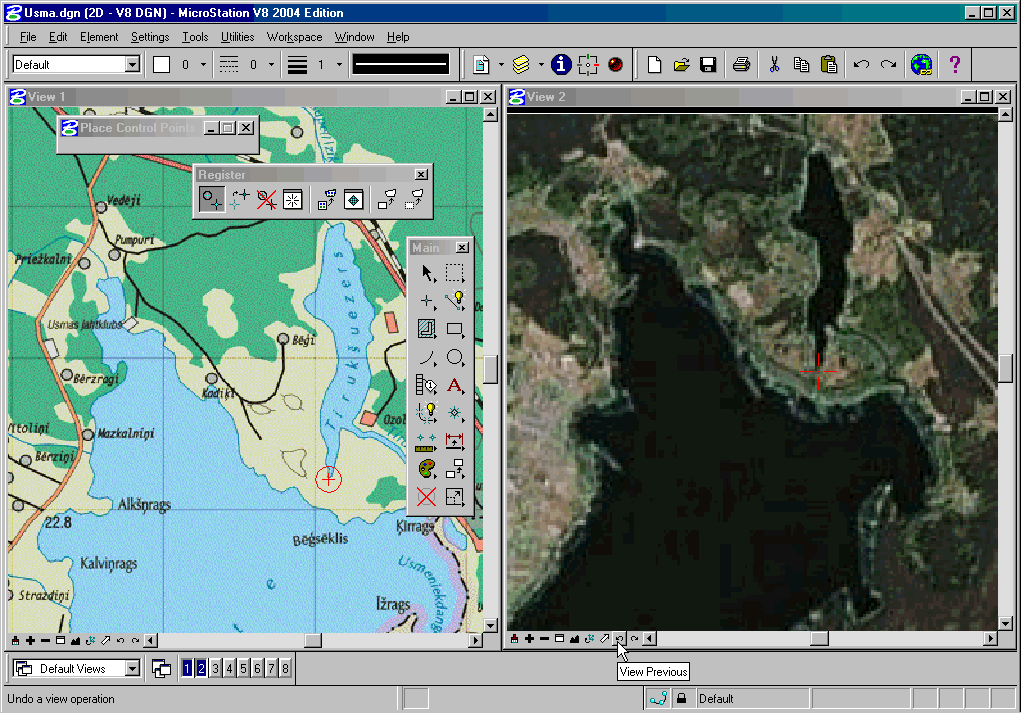Click the Paste clipboard icon

[828, 64]
